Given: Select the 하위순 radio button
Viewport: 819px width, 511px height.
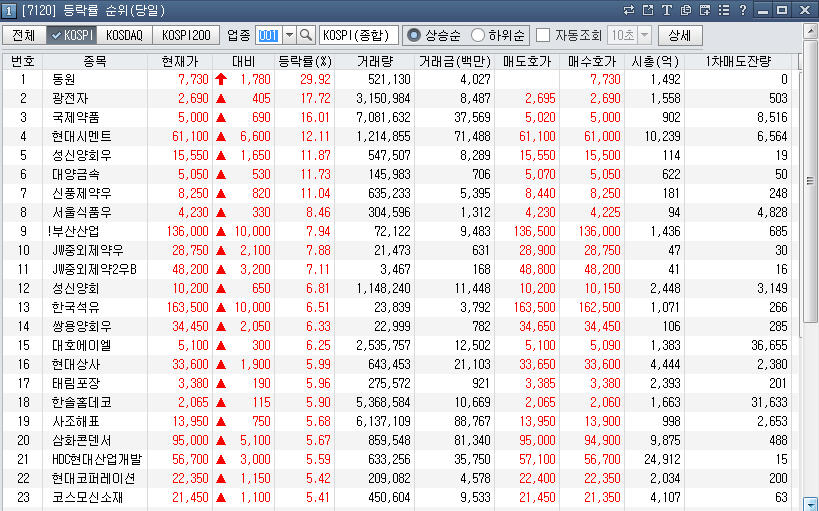Looking at the screenshot, I should 477,35.
